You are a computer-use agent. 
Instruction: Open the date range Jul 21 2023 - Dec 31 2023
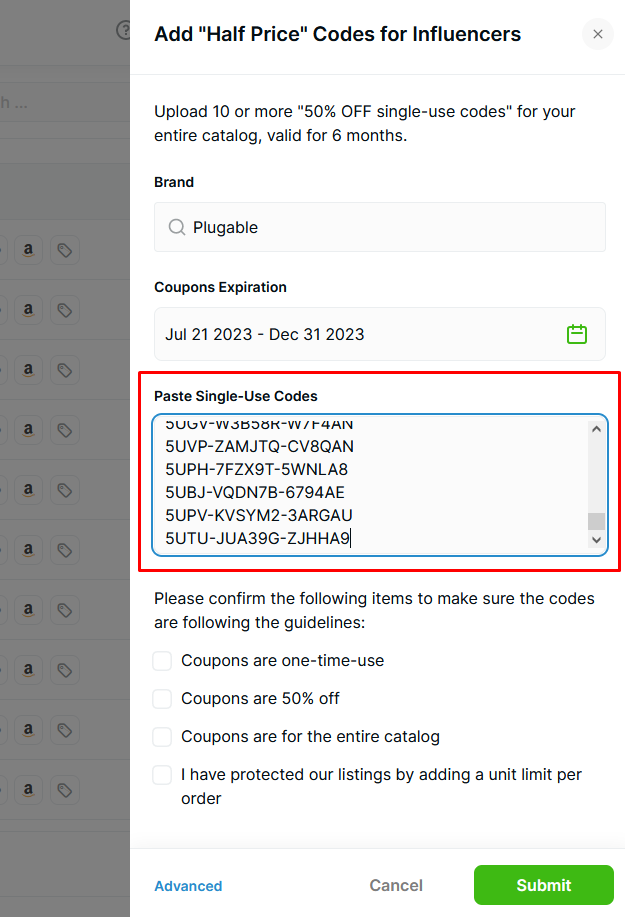tap(379, 334)
